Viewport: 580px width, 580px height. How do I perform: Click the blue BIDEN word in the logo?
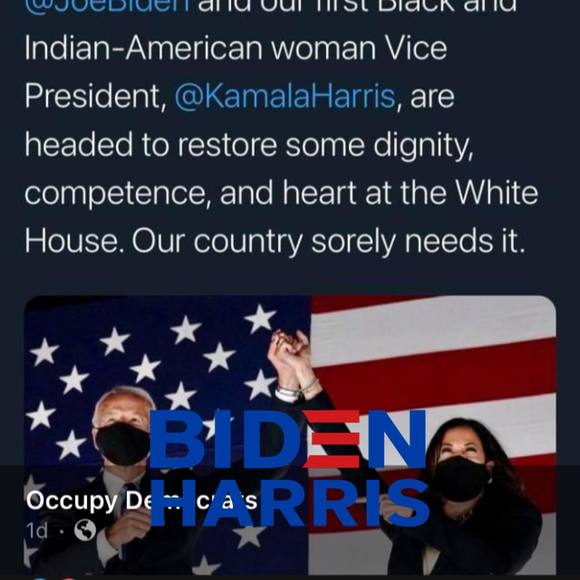point(288,439)
